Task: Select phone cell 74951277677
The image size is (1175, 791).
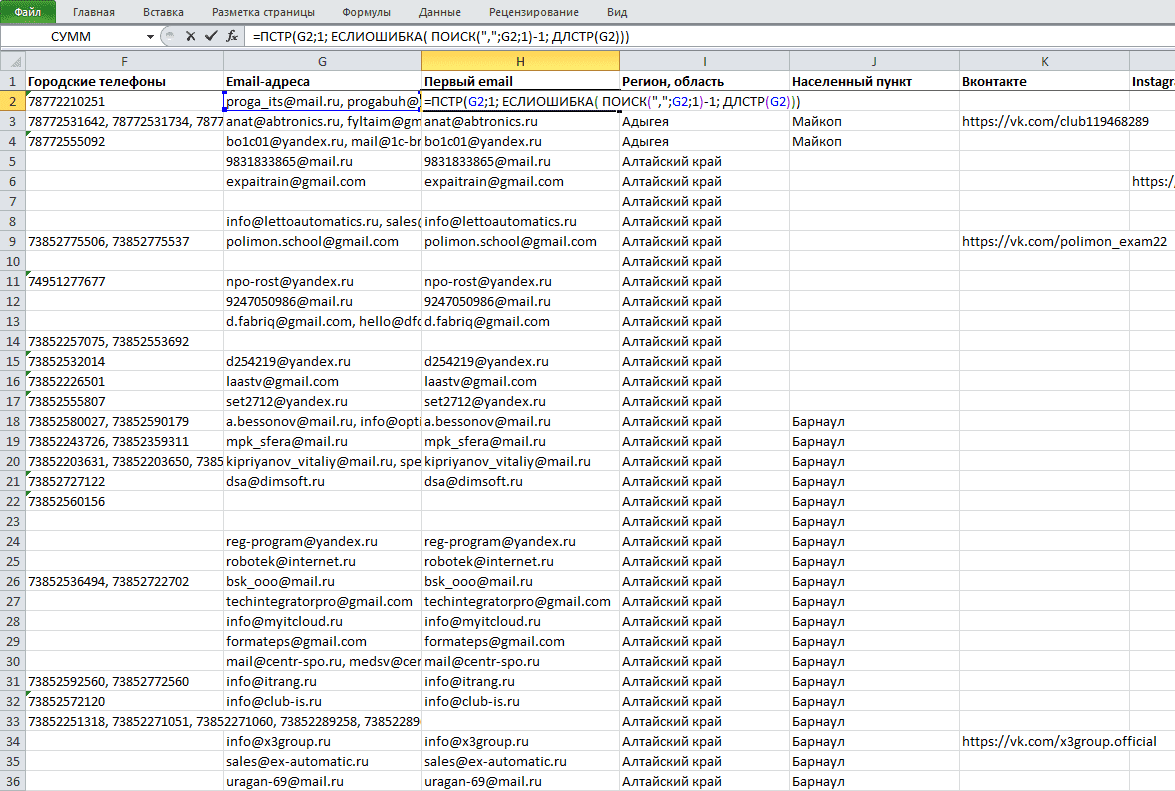Action: tap(124, 281)
